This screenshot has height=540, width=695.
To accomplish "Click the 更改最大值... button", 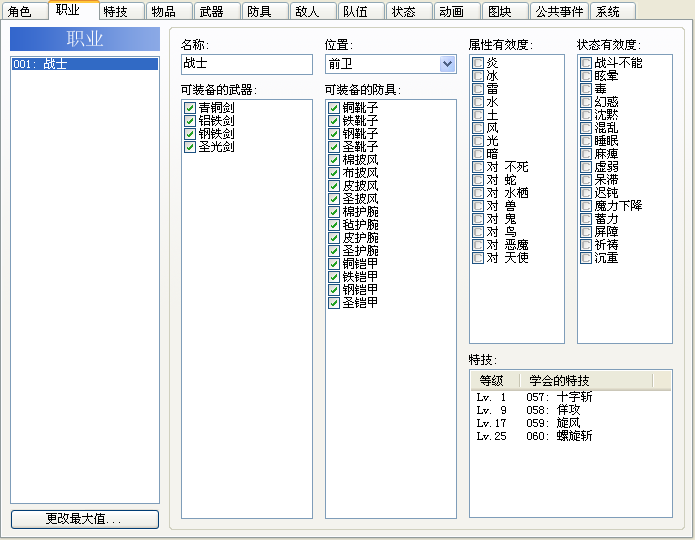I will pos(85,519).
